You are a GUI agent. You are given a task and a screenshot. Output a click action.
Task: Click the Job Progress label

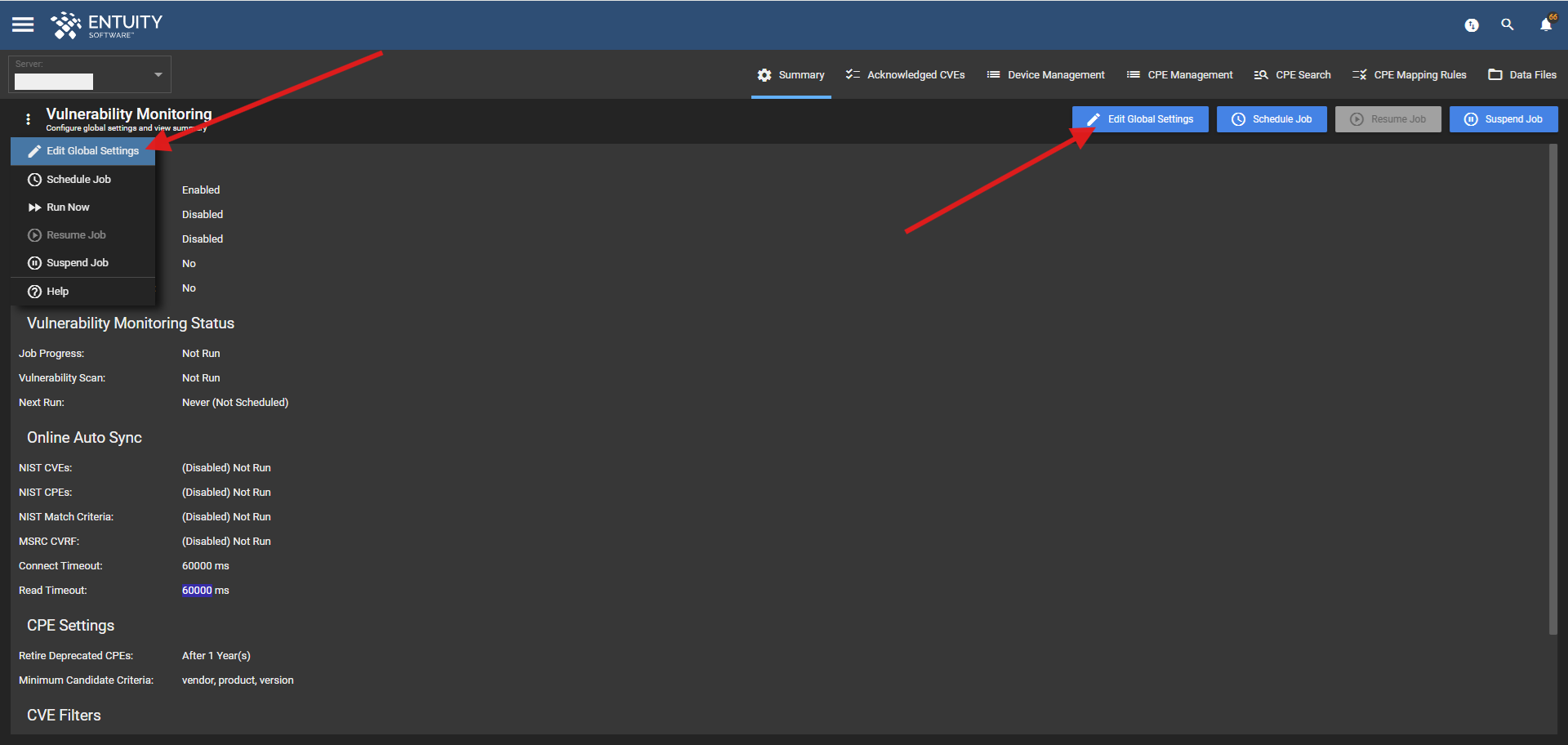51,354
